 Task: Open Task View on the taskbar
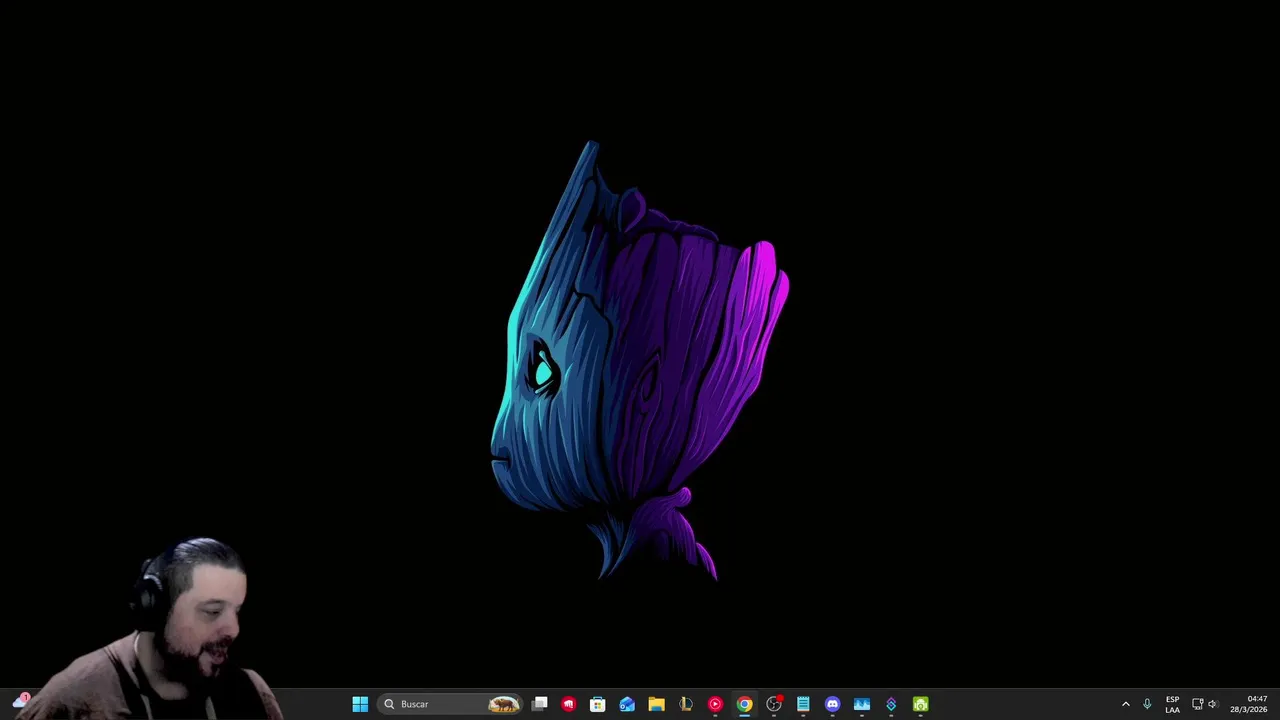click(x=540, y=704)
